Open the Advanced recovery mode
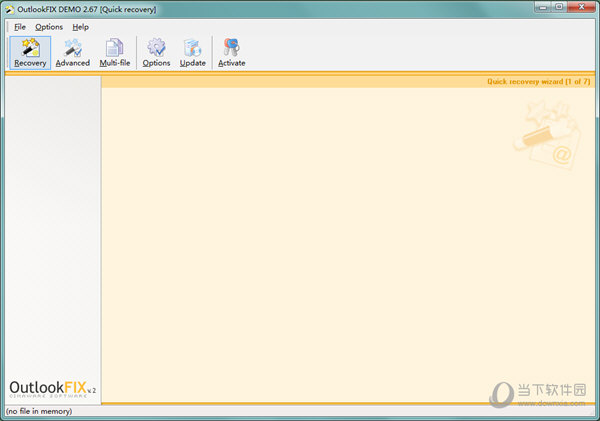 (73, 53)
